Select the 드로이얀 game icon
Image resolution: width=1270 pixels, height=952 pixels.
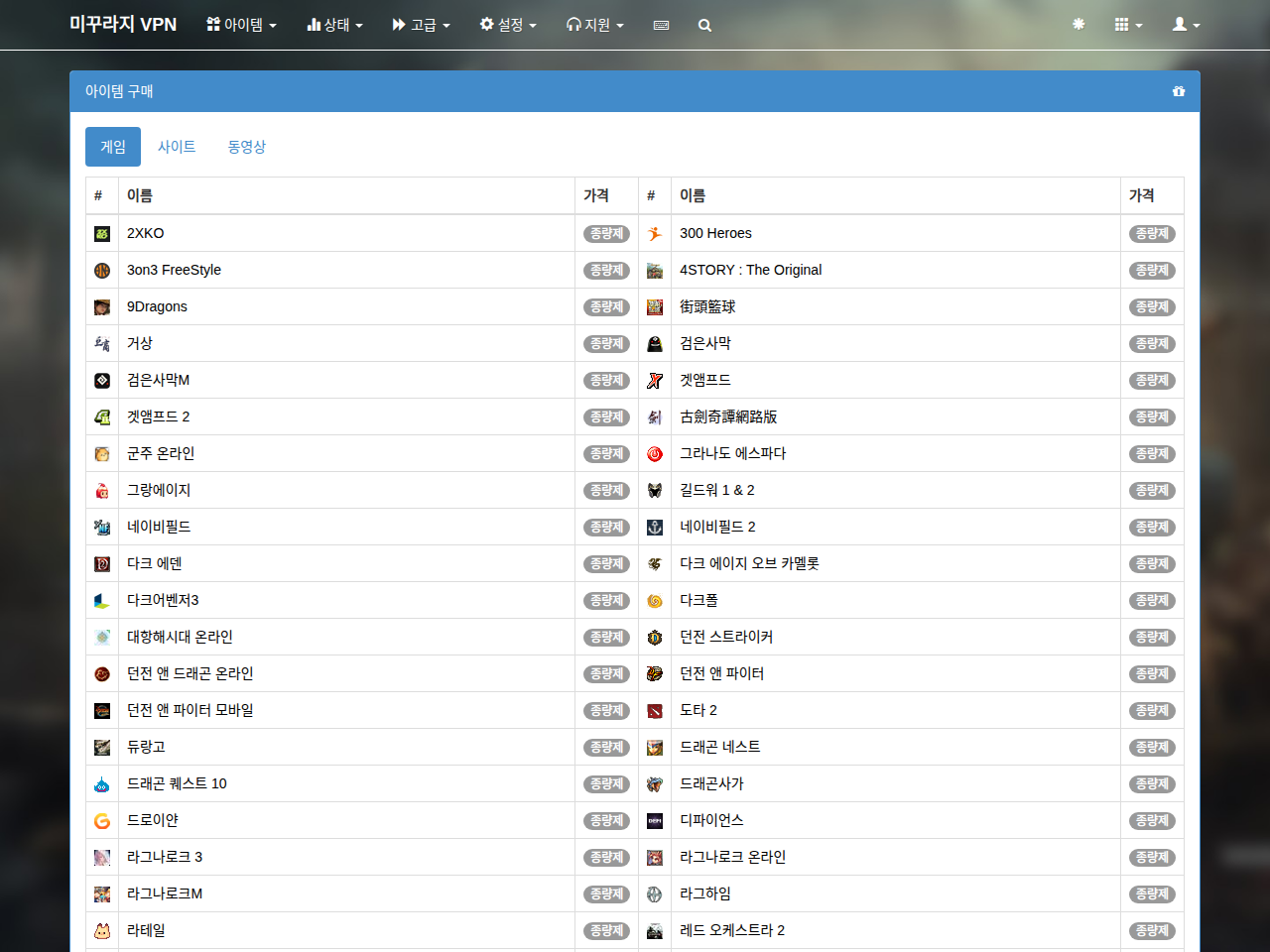point(102,821)
